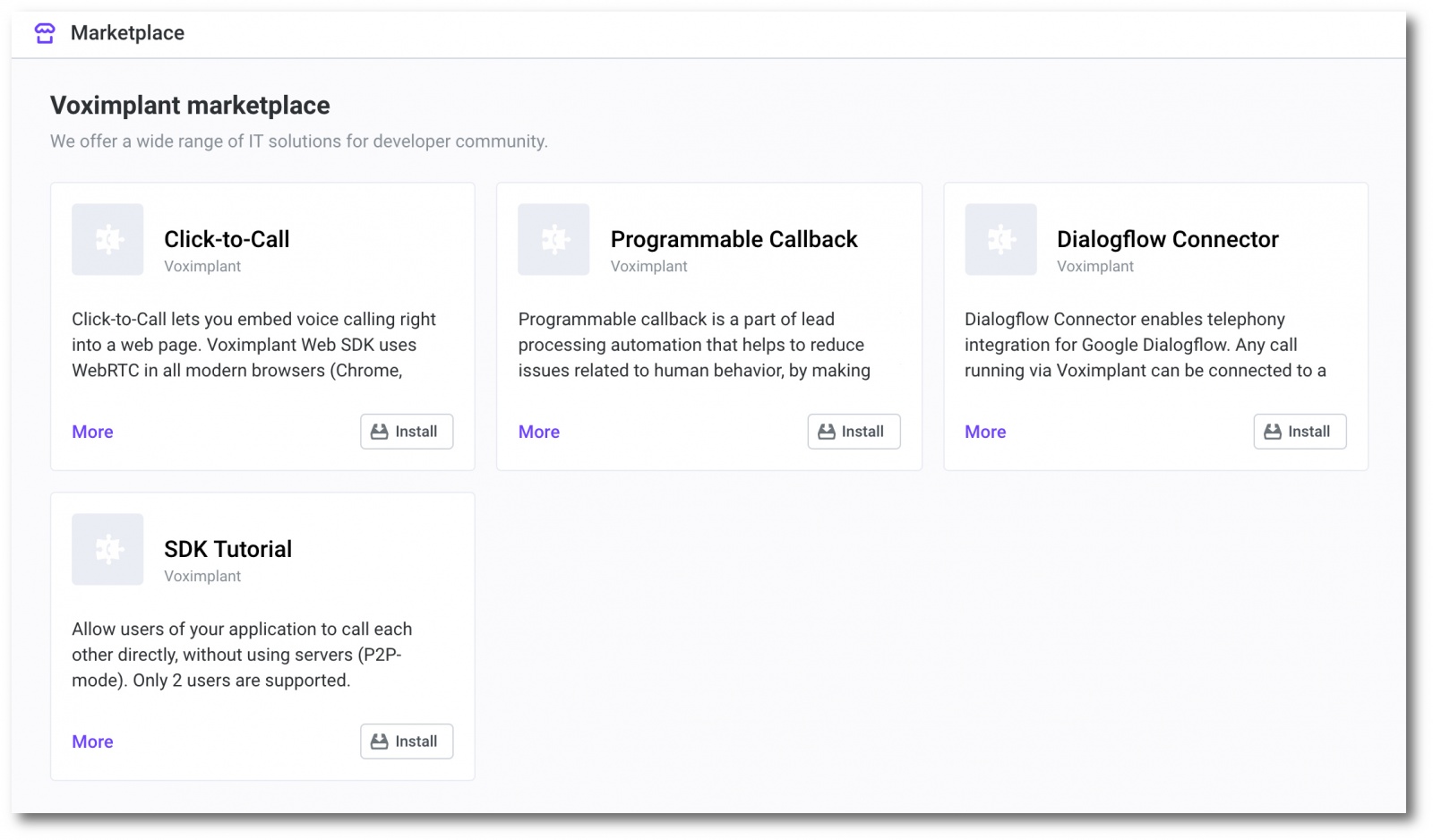1433x840 pixels.
Task: Click the Dialogflow Connector card title
Action: 1167,239
